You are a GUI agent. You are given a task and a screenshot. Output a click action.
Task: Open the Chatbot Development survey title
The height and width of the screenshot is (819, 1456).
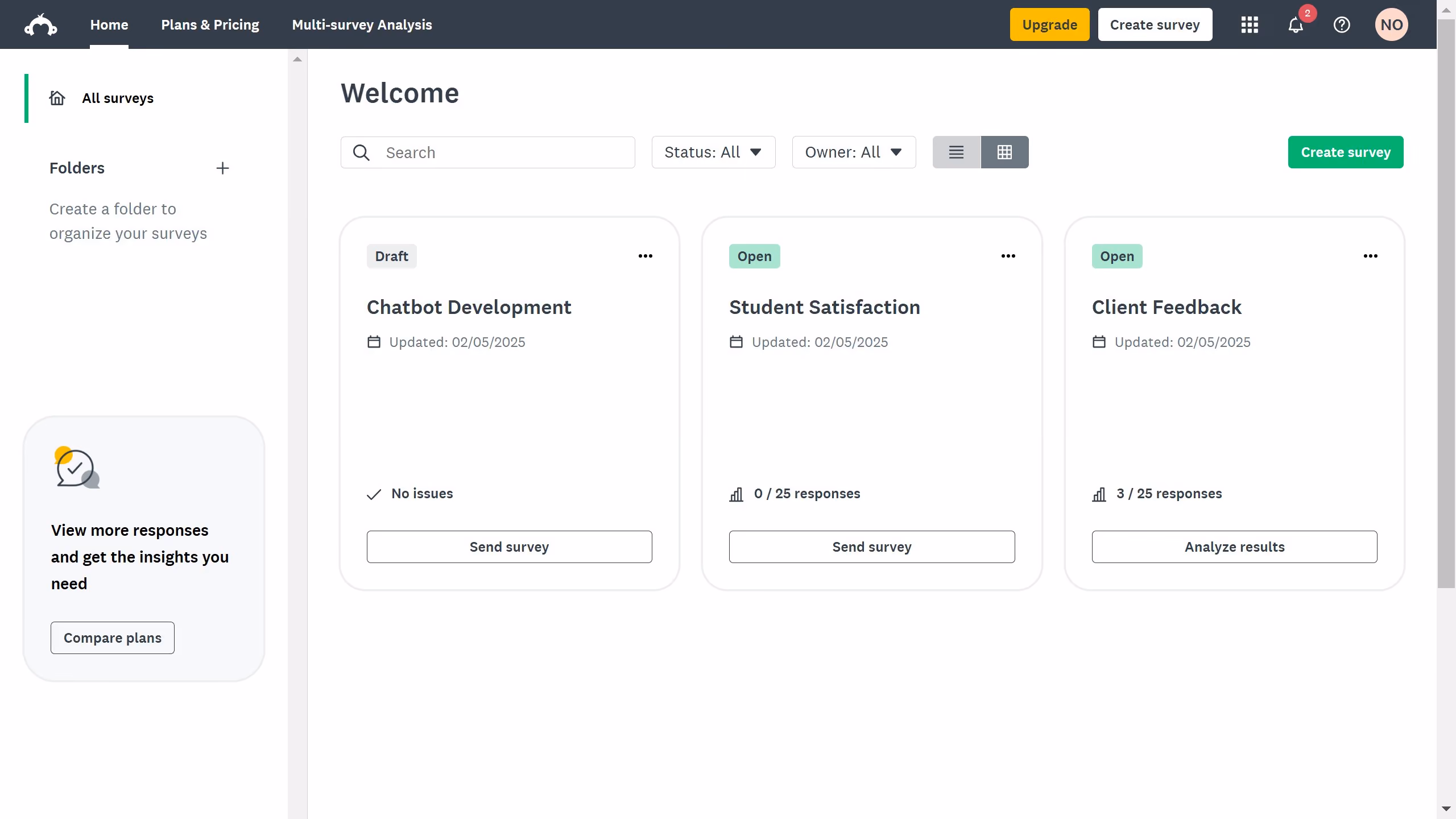469,307
